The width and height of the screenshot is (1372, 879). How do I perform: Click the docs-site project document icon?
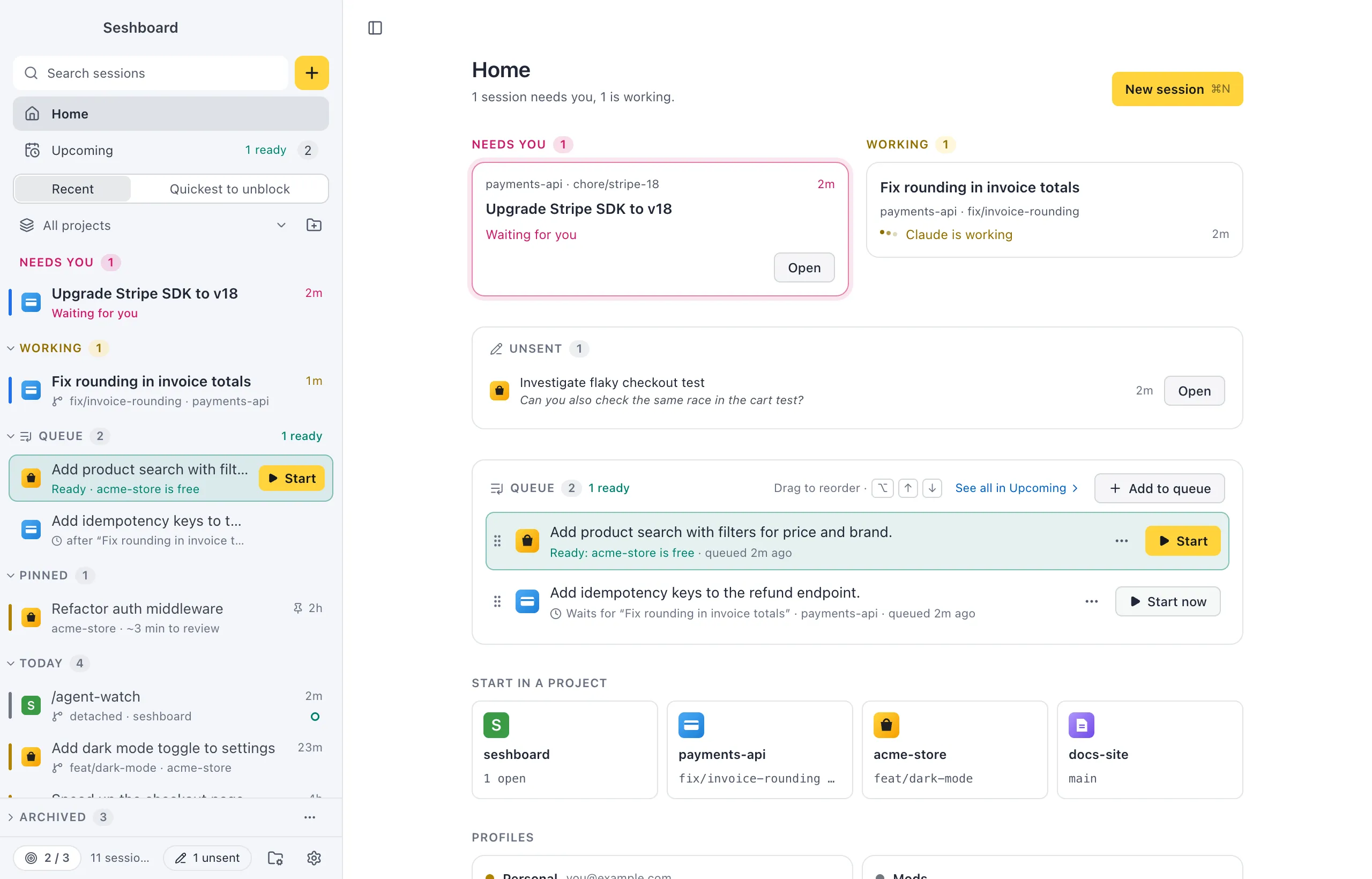1081,725
